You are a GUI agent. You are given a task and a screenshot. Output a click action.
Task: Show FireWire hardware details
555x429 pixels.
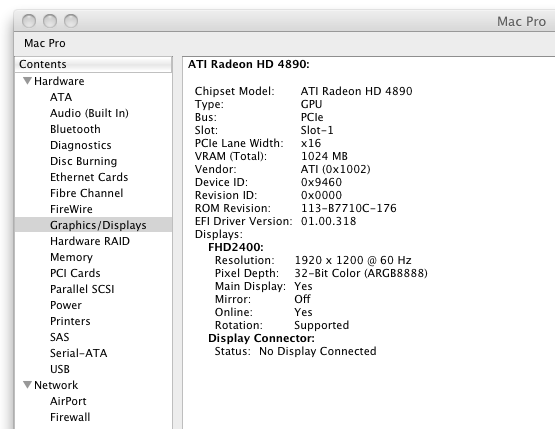pyautogui.click(x=71, y=209)
